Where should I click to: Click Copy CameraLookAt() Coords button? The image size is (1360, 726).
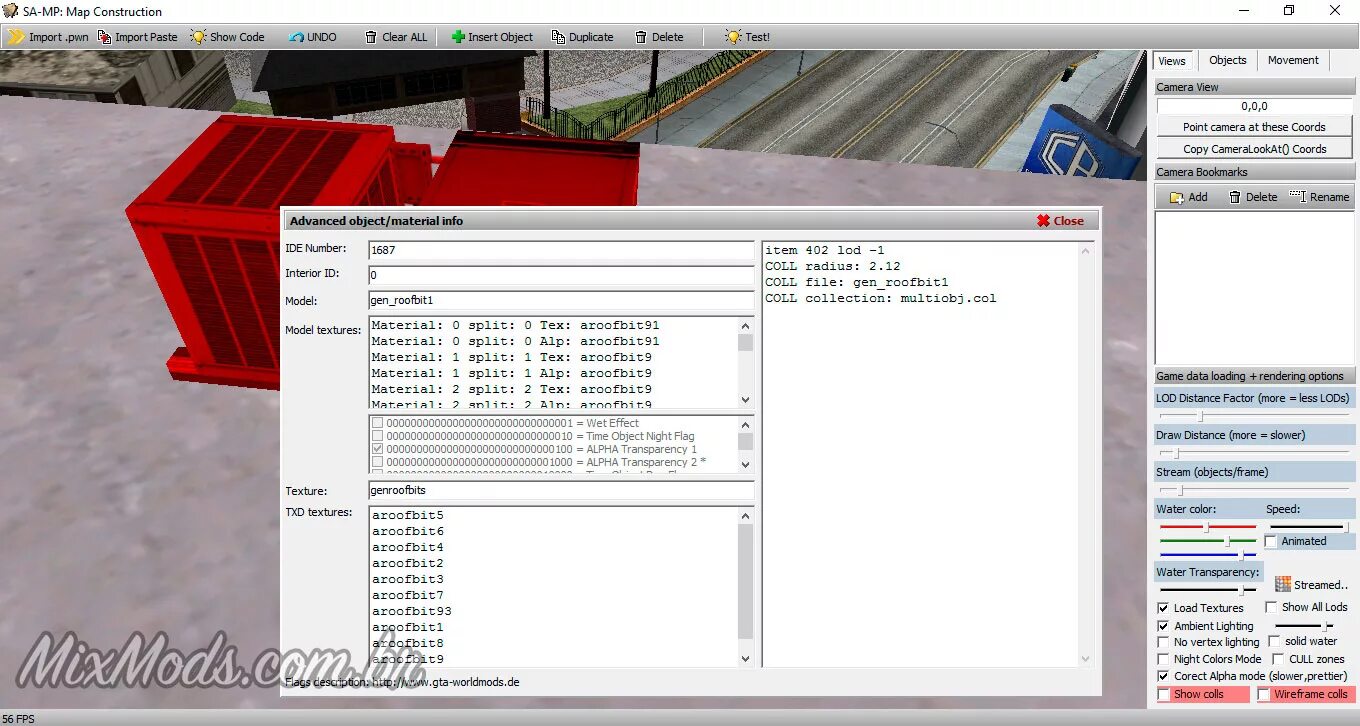tap(1254, 149)
